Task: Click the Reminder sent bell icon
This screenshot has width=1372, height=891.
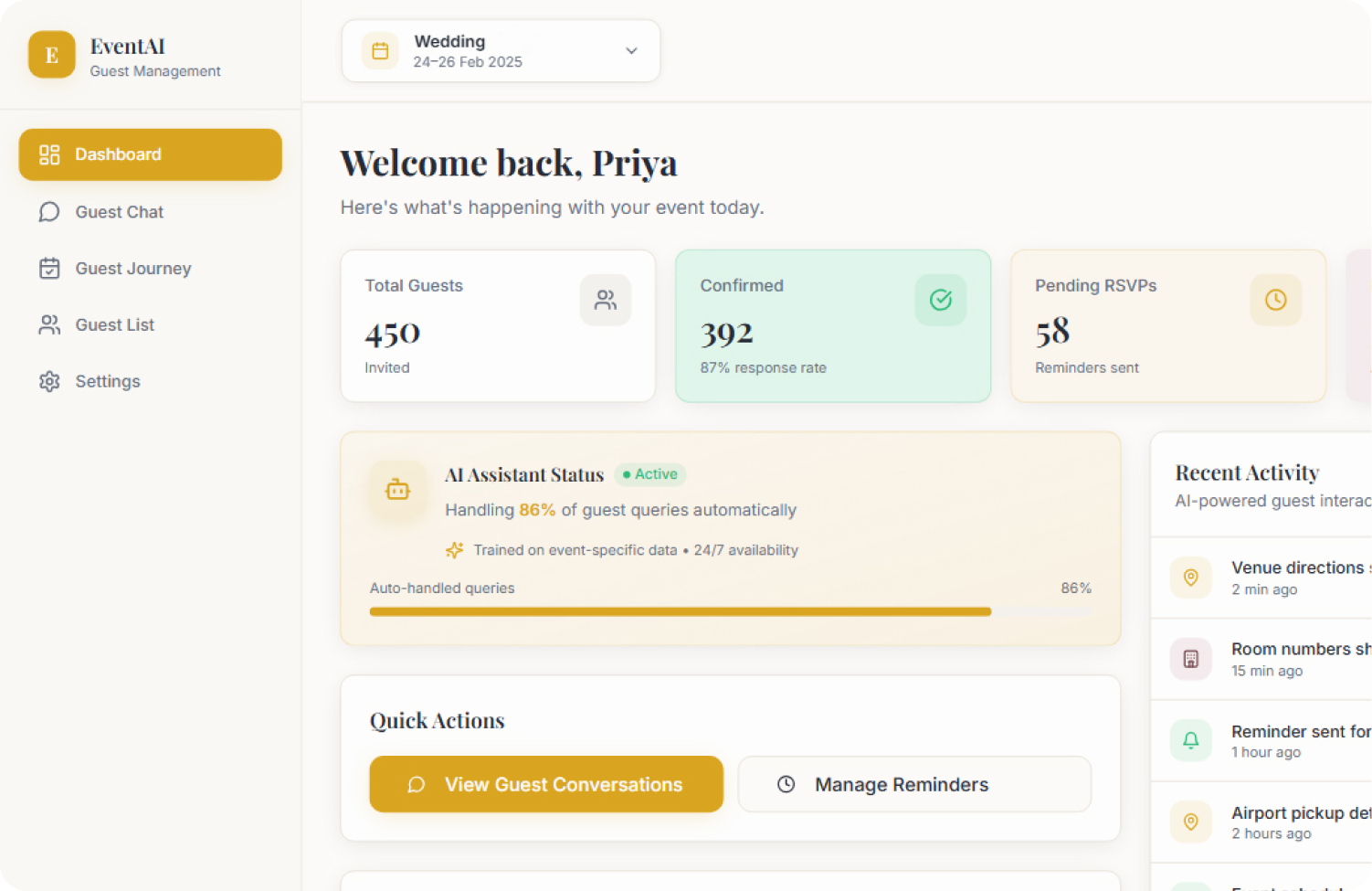Action: pos(1191,740)
